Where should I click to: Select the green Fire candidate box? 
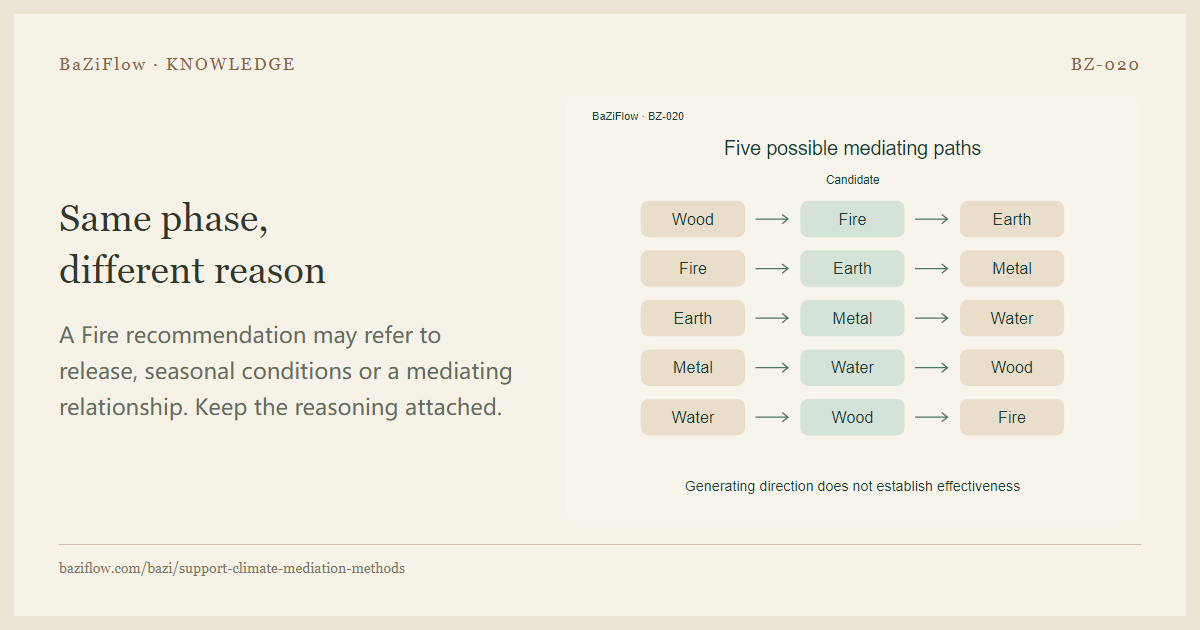pyautogui.click(x=852, y=219)
